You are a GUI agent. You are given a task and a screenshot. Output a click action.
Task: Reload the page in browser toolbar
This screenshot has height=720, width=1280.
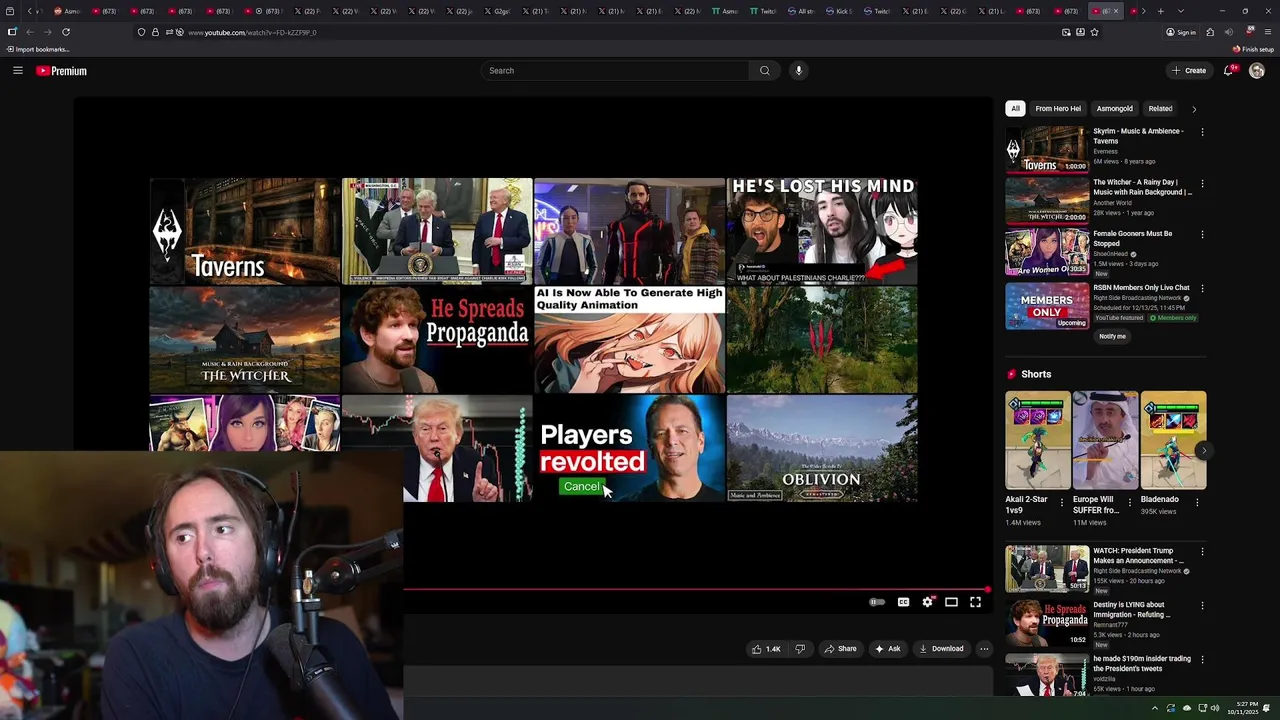[66, 32]
